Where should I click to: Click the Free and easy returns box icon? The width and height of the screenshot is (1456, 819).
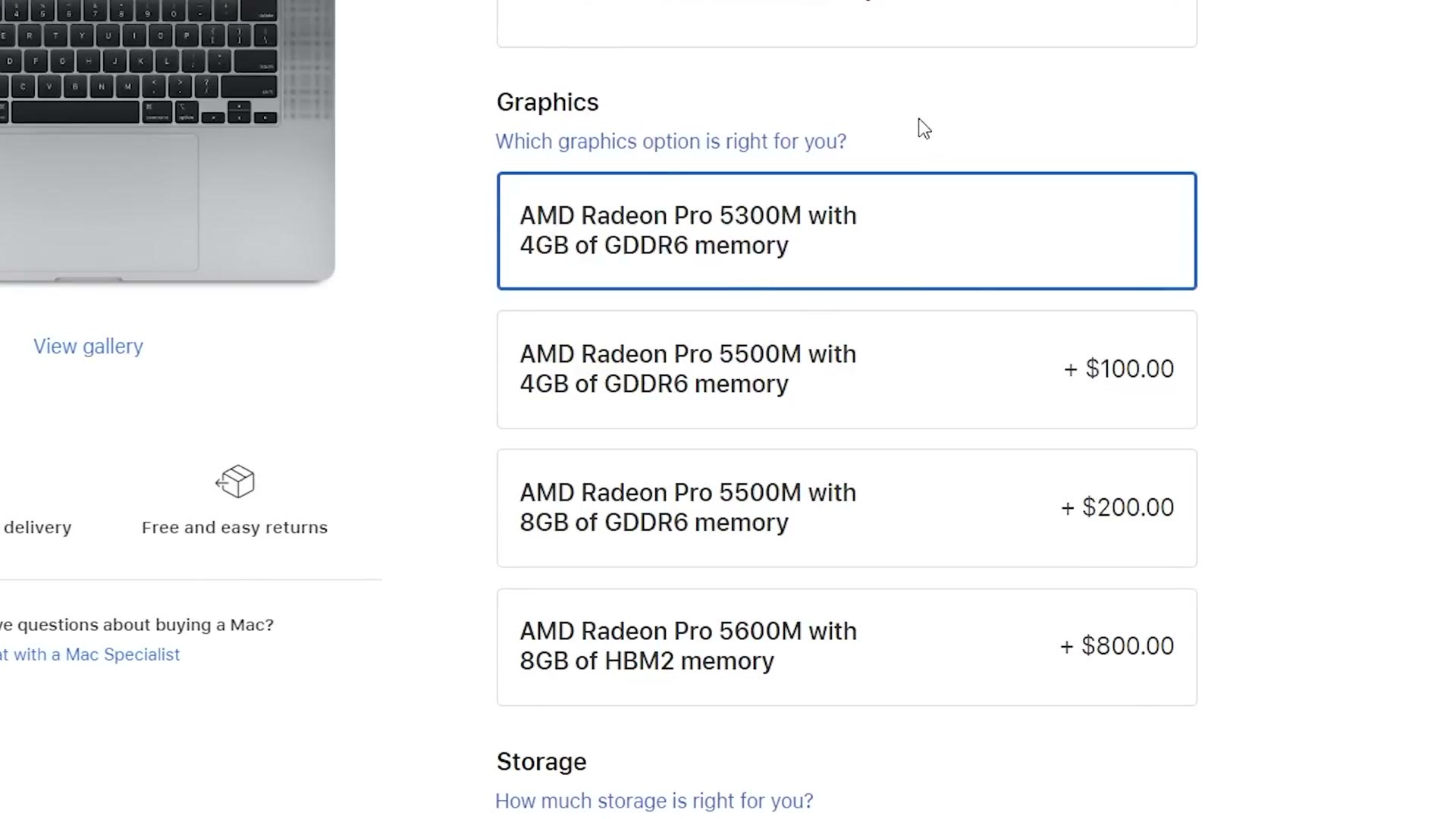235,482
